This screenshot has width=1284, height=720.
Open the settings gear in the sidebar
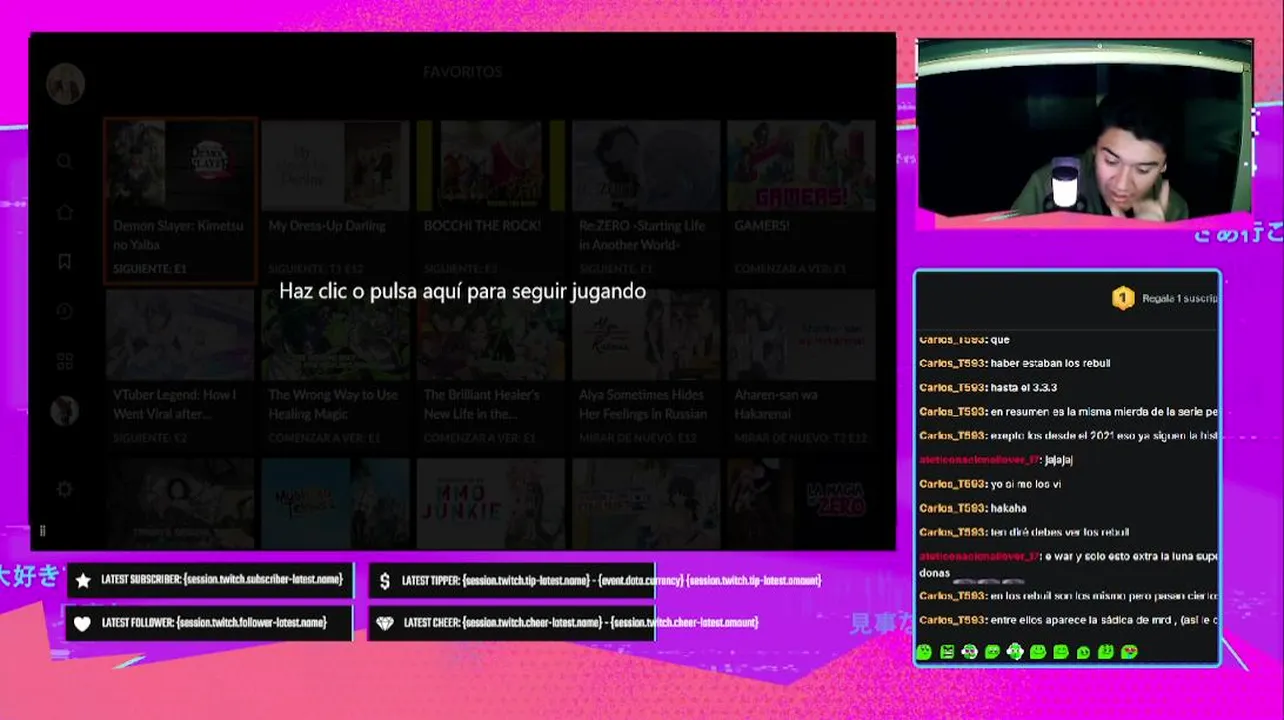click(65, 489)
